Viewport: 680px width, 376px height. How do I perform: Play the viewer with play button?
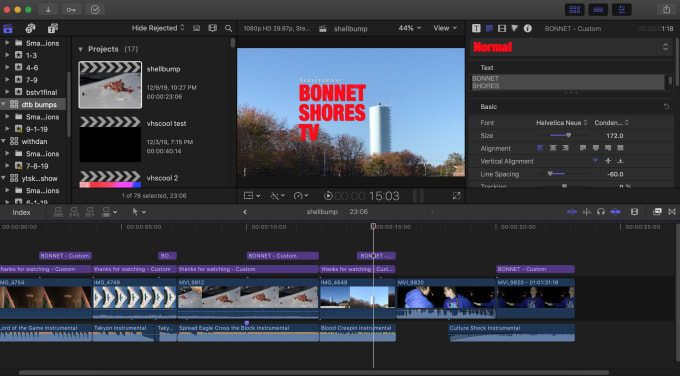328,196
